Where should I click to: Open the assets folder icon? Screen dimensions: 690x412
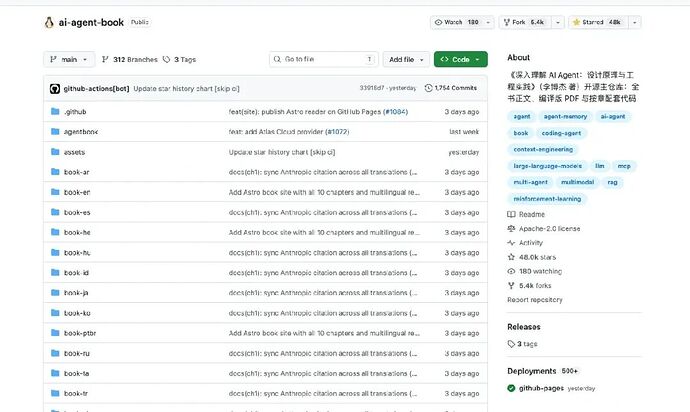pos(55,152)
